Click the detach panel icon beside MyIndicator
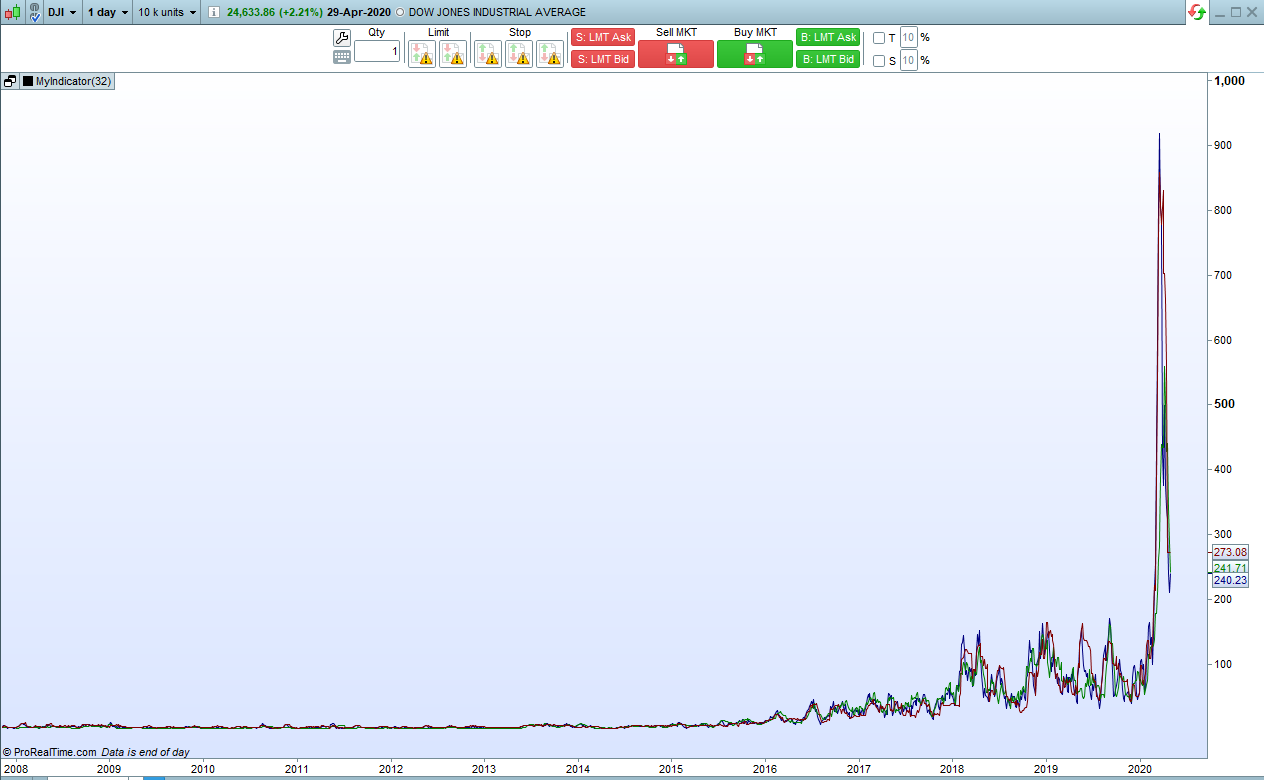Image resolution: width=1264 pixels, height=780 pixels. click(10, 81)
